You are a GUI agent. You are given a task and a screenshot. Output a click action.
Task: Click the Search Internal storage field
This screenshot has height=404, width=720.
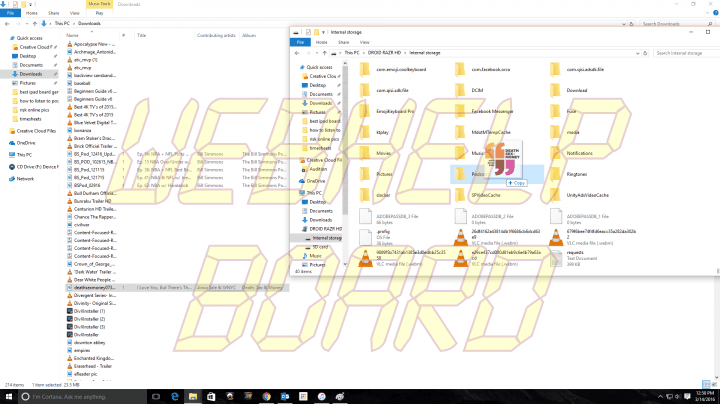685,53
